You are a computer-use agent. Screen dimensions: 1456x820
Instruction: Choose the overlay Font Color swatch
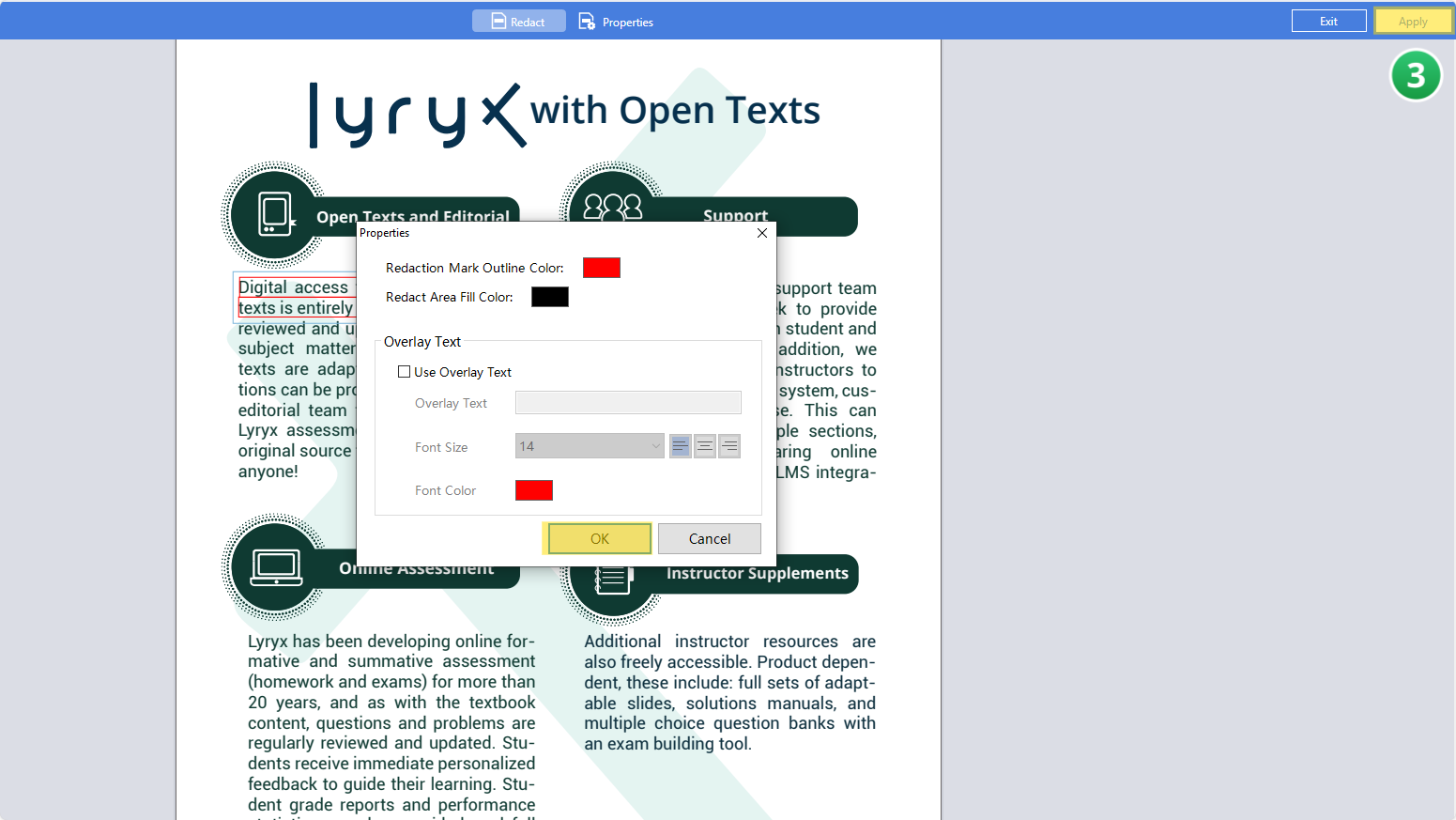(x=533, y=490)
